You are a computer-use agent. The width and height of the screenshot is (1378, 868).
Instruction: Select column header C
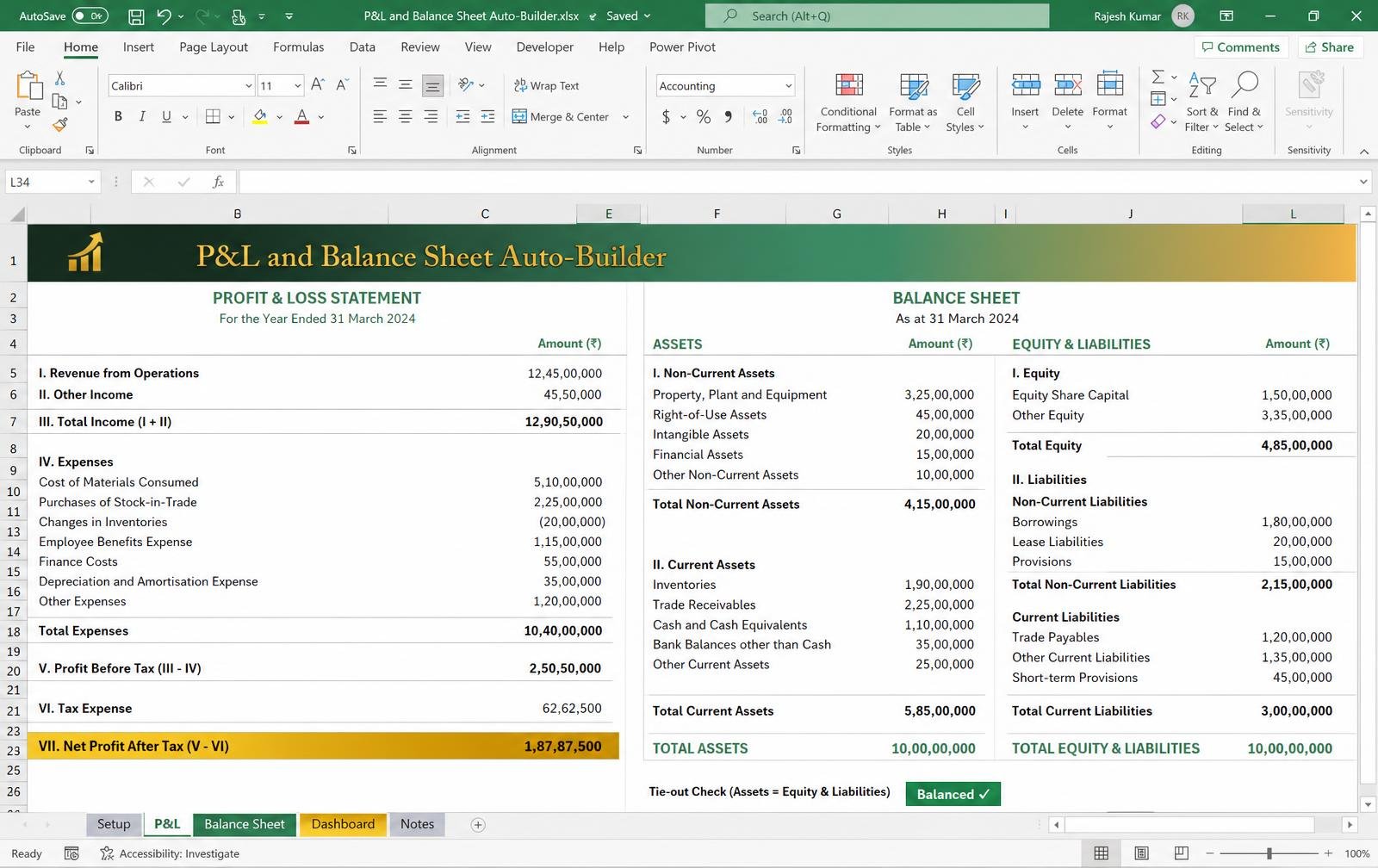coord(485,214)
